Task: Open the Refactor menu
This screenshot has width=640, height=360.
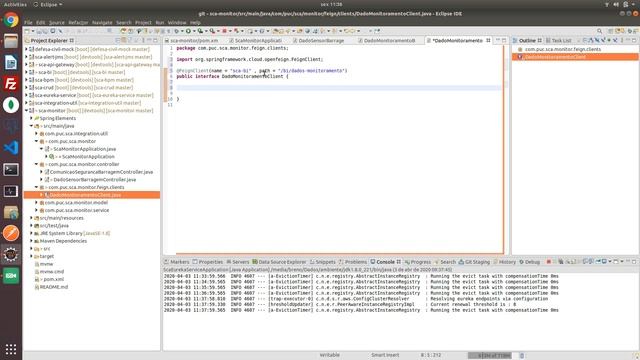Action: tap(78, 22)
